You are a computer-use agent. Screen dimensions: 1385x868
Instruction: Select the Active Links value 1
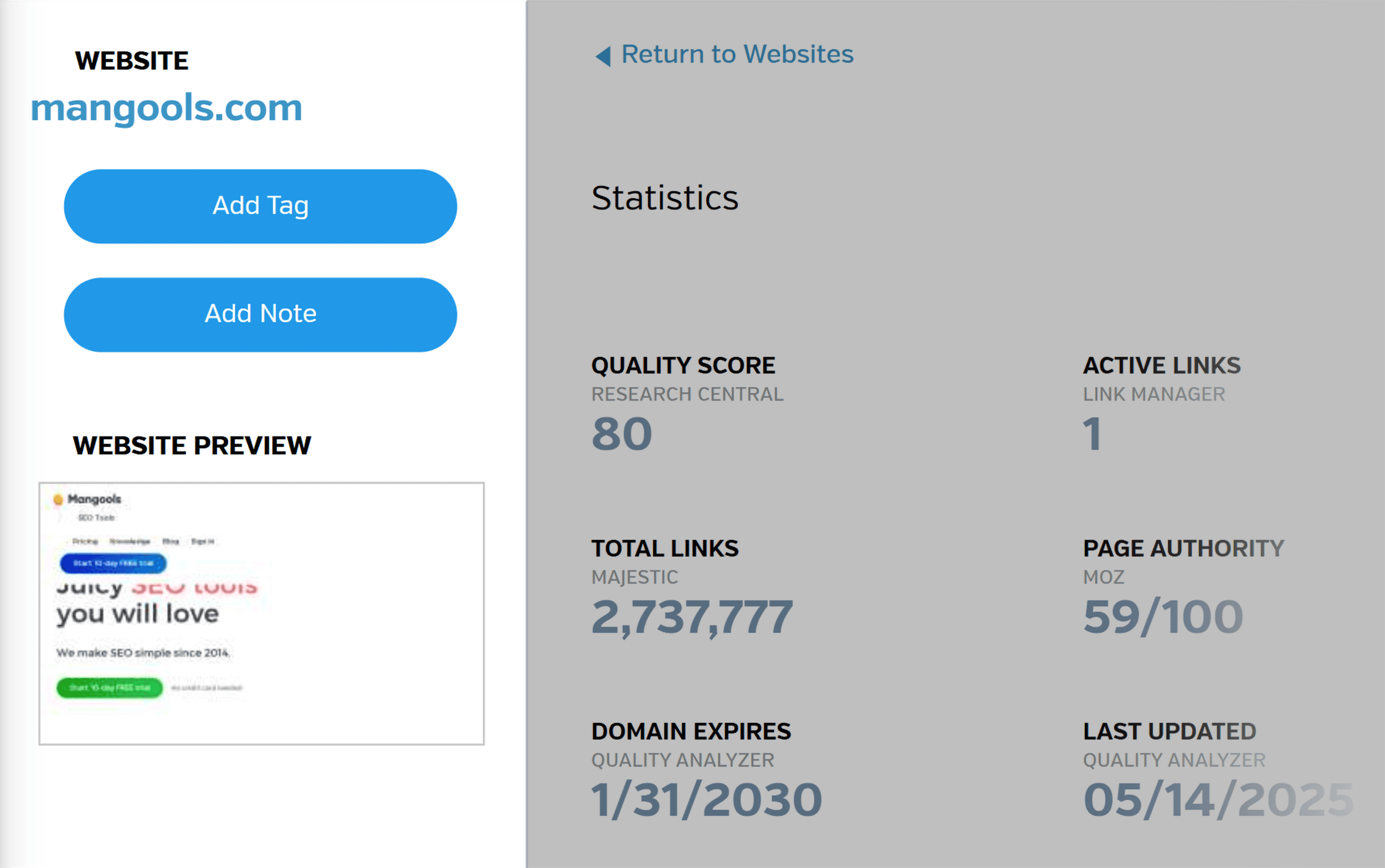point(1092,434)
